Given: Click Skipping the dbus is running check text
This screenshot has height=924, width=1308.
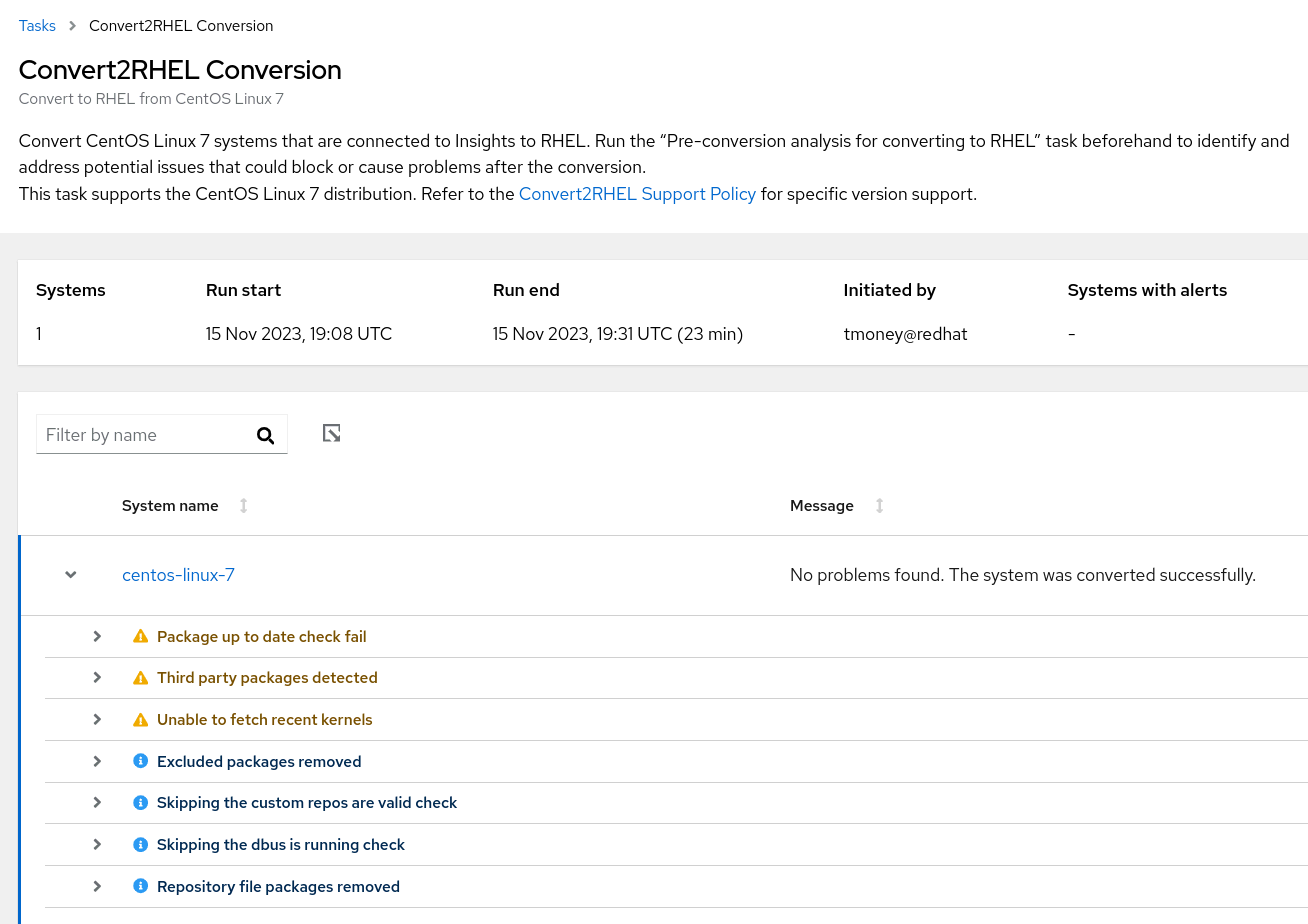Looking at the screenshot, I should [x=281, y=845].
